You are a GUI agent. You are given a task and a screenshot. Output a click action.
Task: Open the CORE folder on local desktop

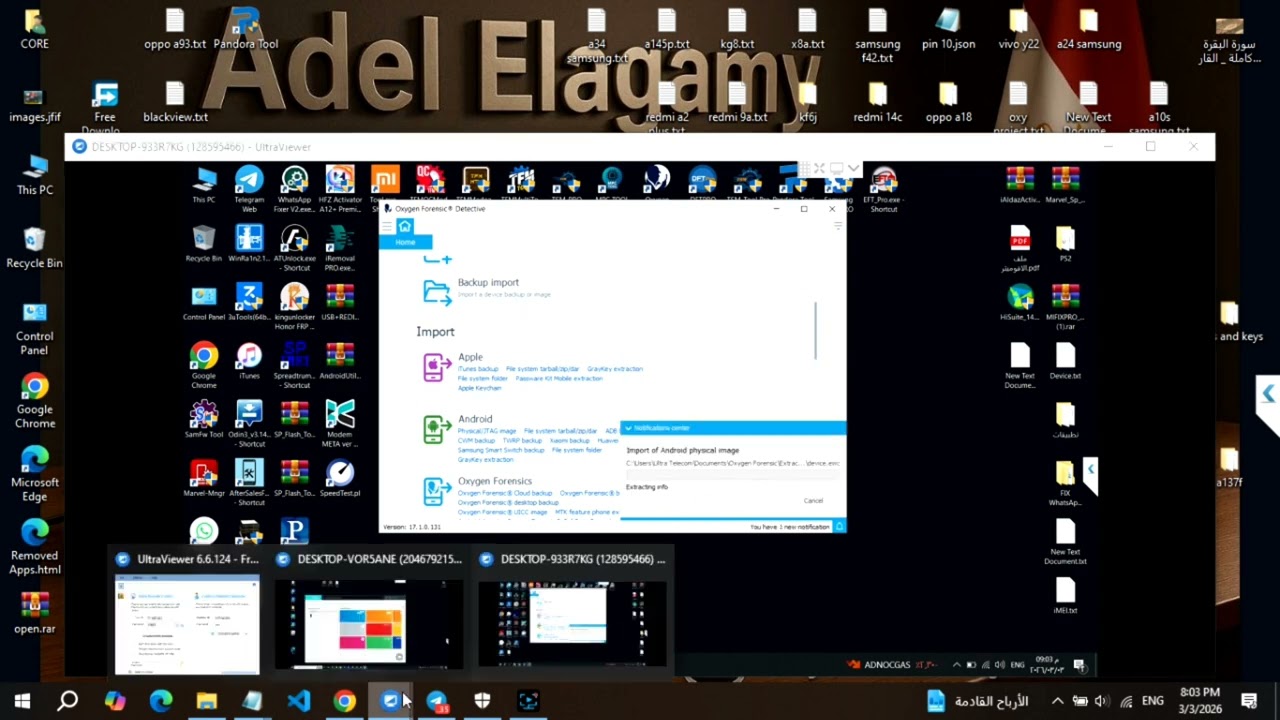pyautogui.click(x=34, y=29)
